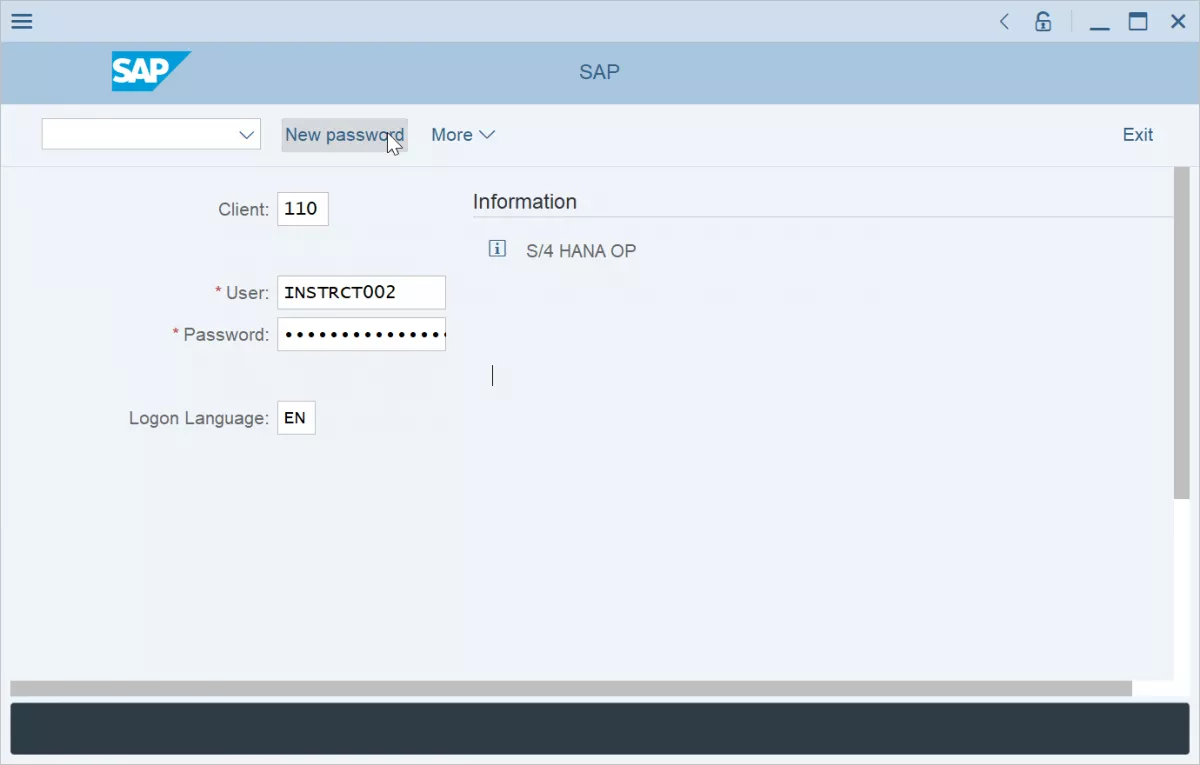This screenshot has width=1200, height=765.
Task: Click the Information heading
Action: tap(525, 201)
